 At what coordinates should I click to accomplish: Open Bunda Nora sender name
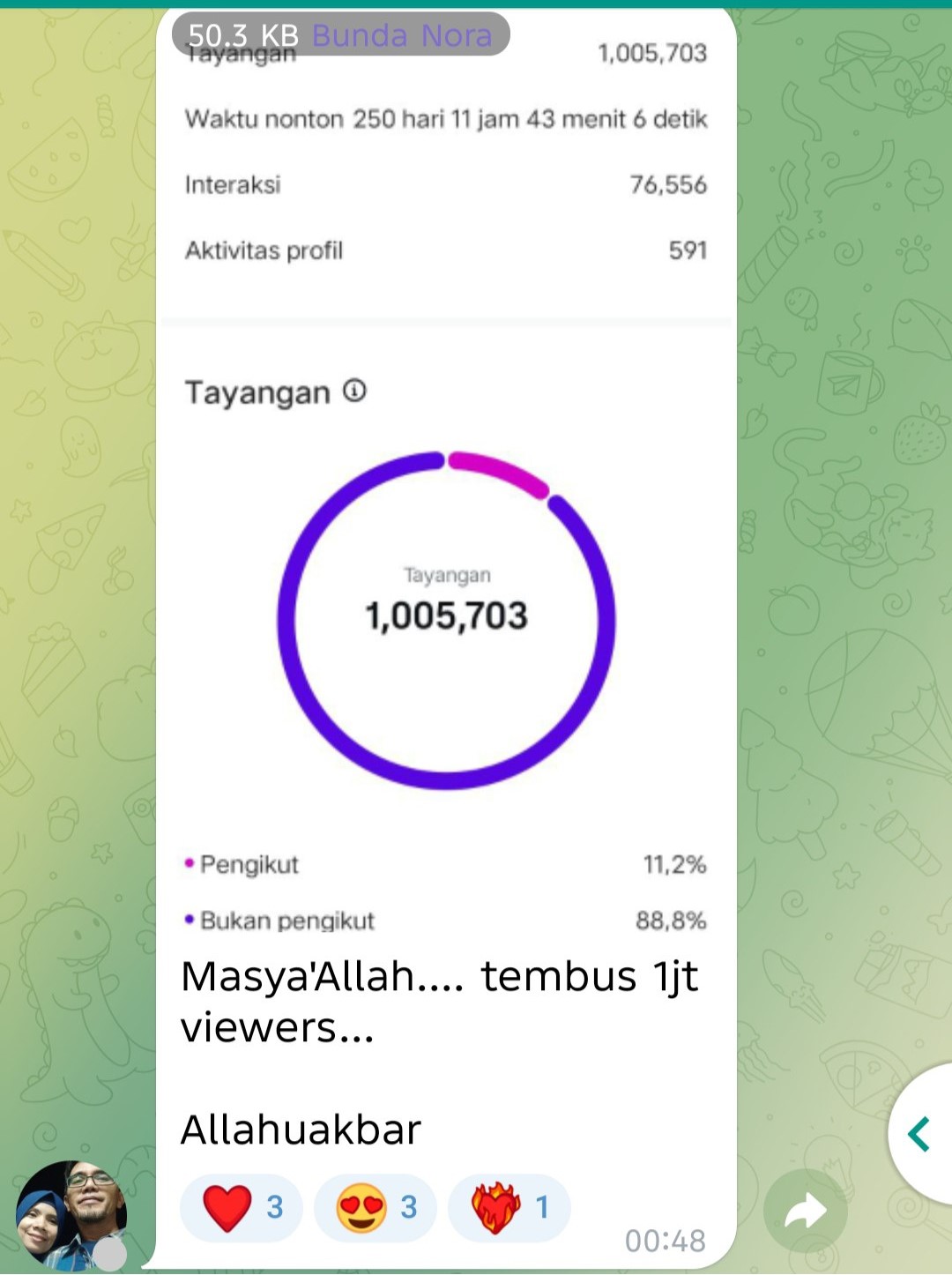point(402,35)
